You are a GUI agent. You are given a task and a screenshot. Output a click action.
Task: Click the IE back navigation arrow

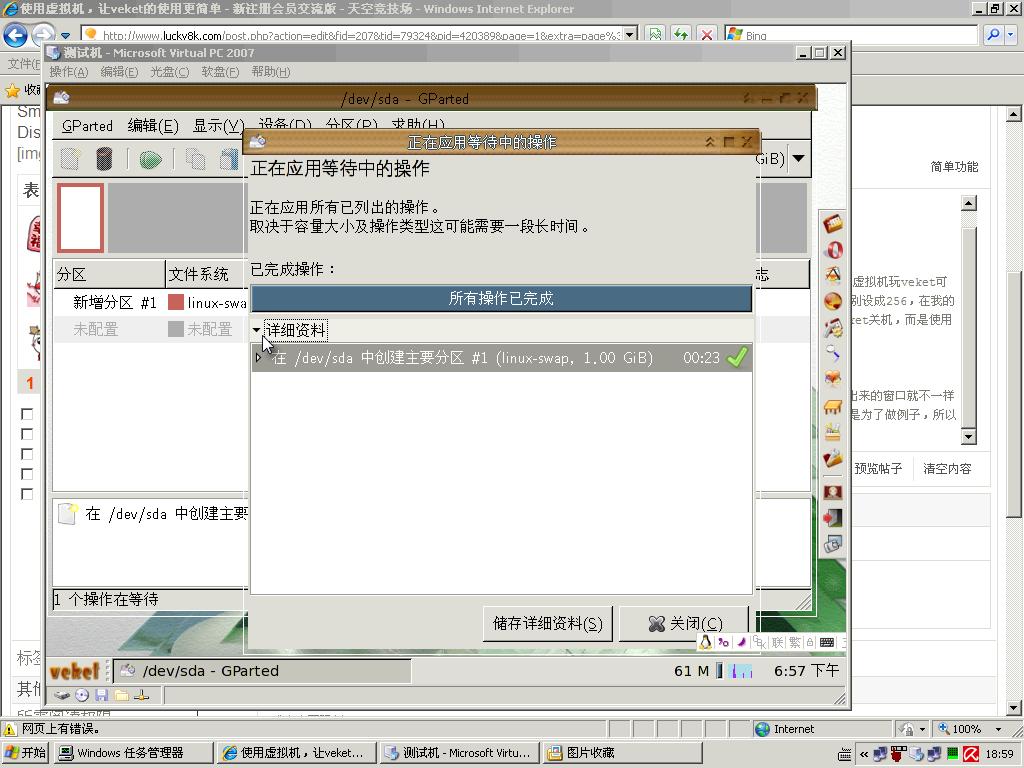(16, 34)
